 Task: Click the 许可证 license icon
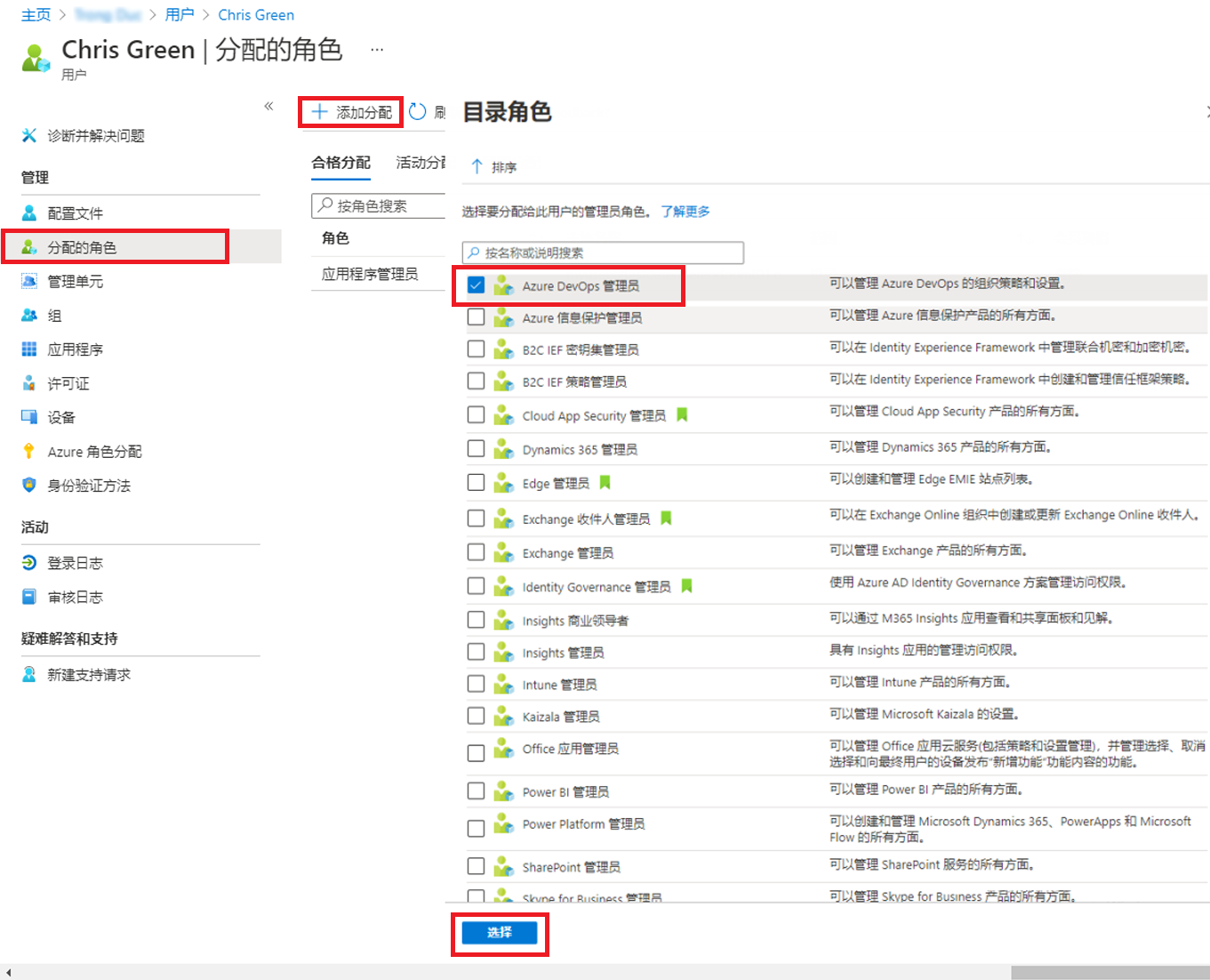tap(29, 383)
